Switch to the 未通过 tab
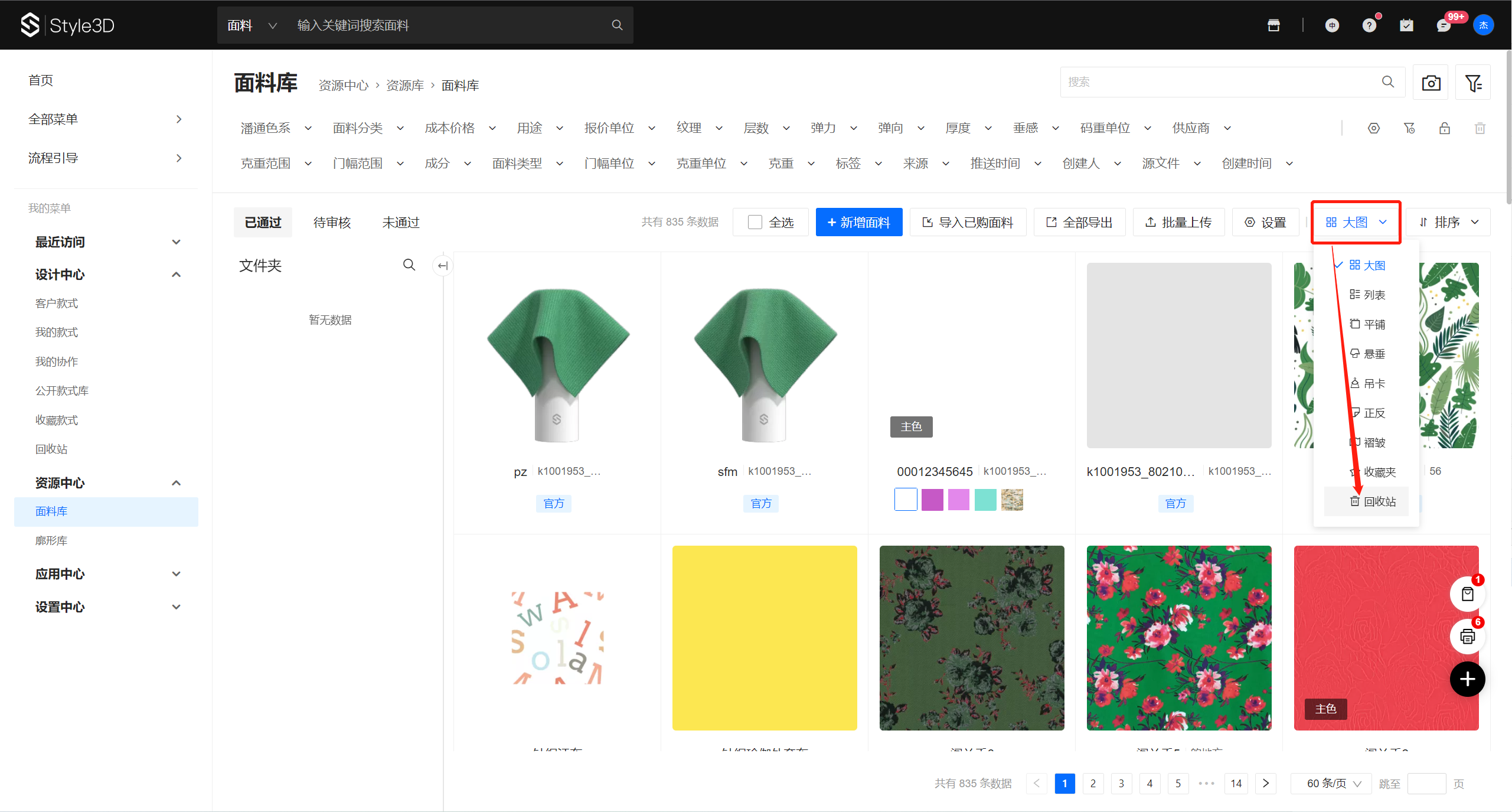The width and height of the screenshot is (1512, 812). (x=401, y=223)
